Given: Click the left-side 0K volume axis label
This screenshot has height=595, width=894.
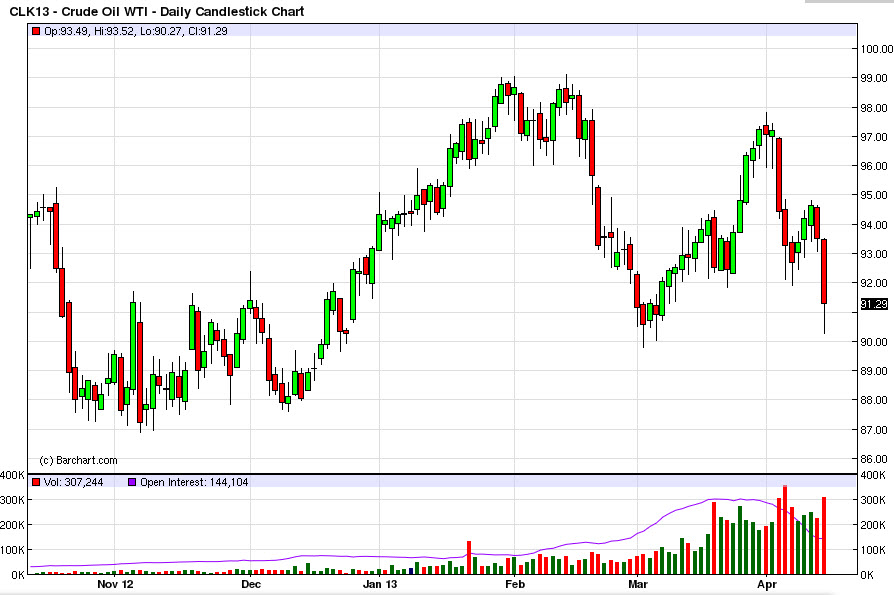Looking at the screenshot, I should pos(18,575).
